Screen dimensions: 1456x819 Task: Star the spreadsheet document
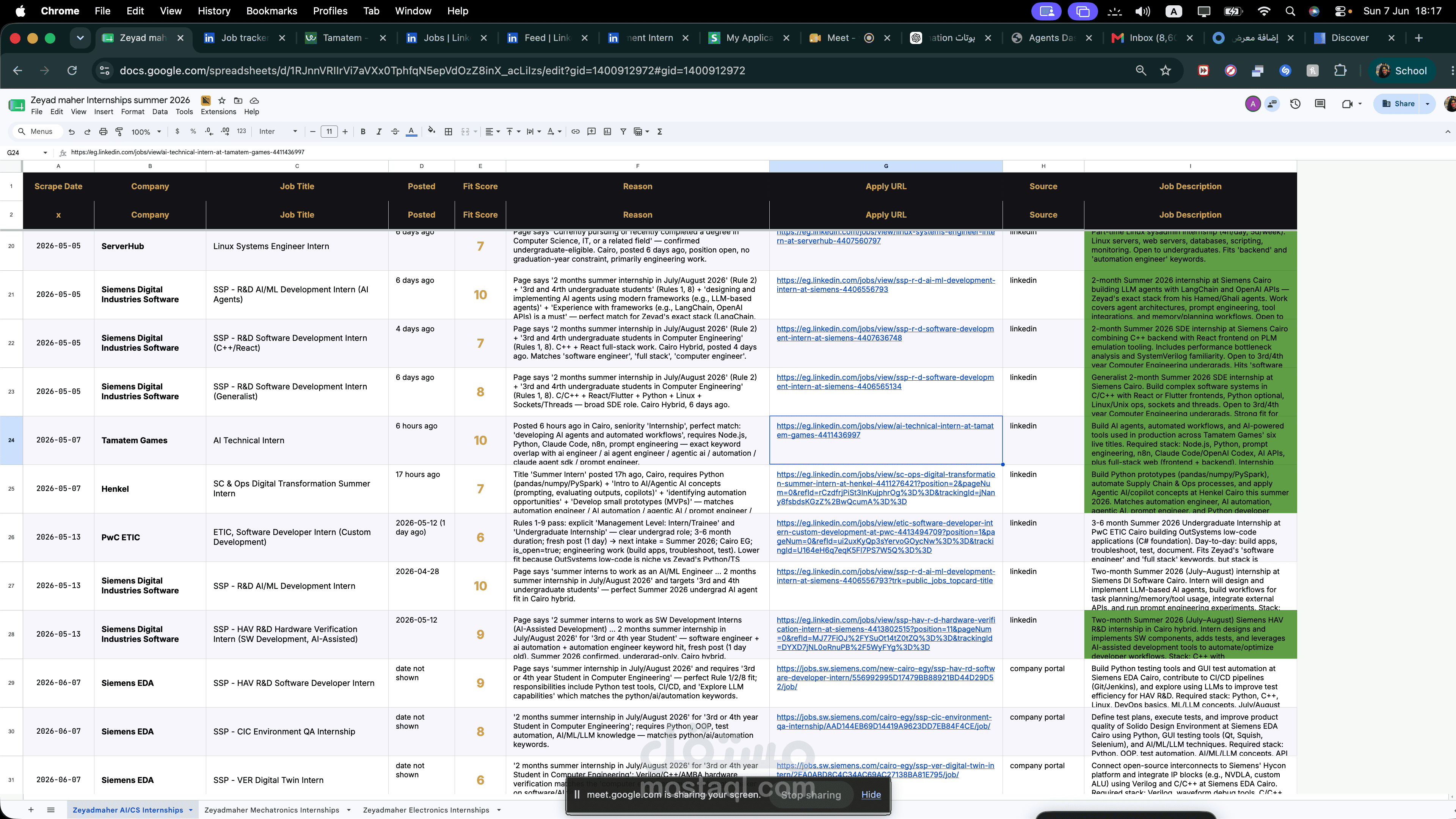(221, 100)
